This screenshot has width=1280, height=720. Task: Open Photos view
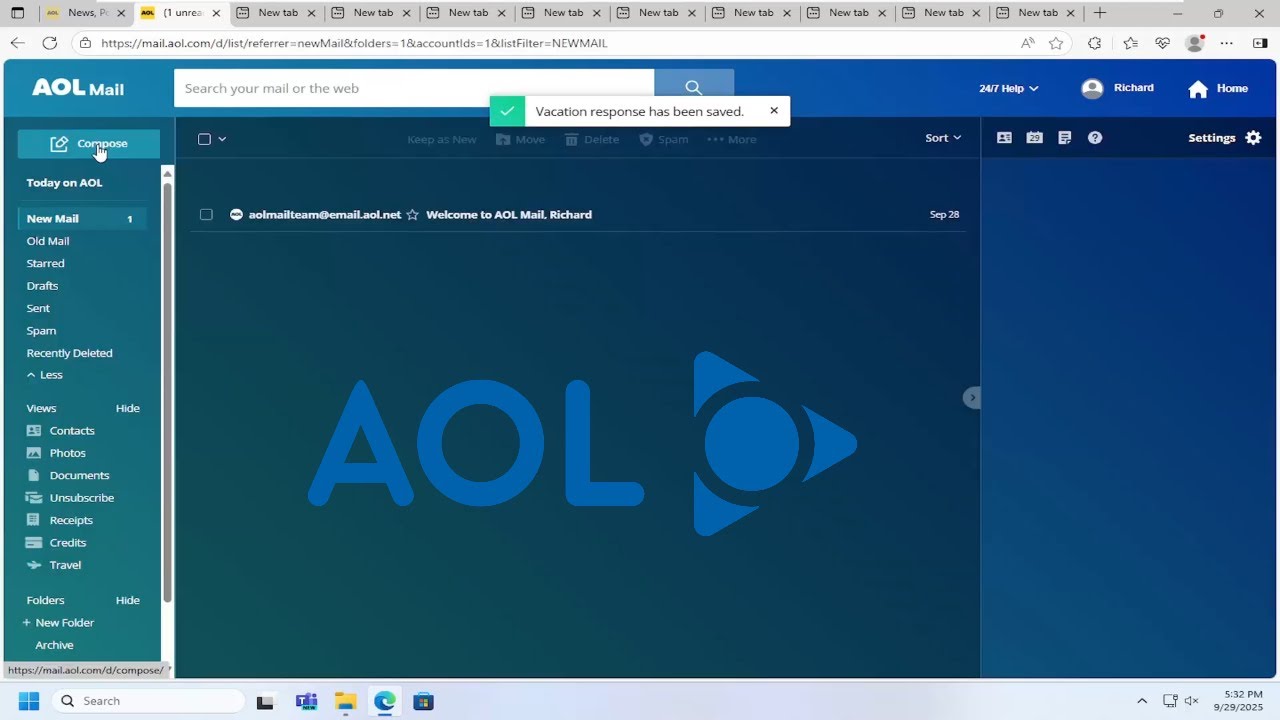tap(56, 453)
